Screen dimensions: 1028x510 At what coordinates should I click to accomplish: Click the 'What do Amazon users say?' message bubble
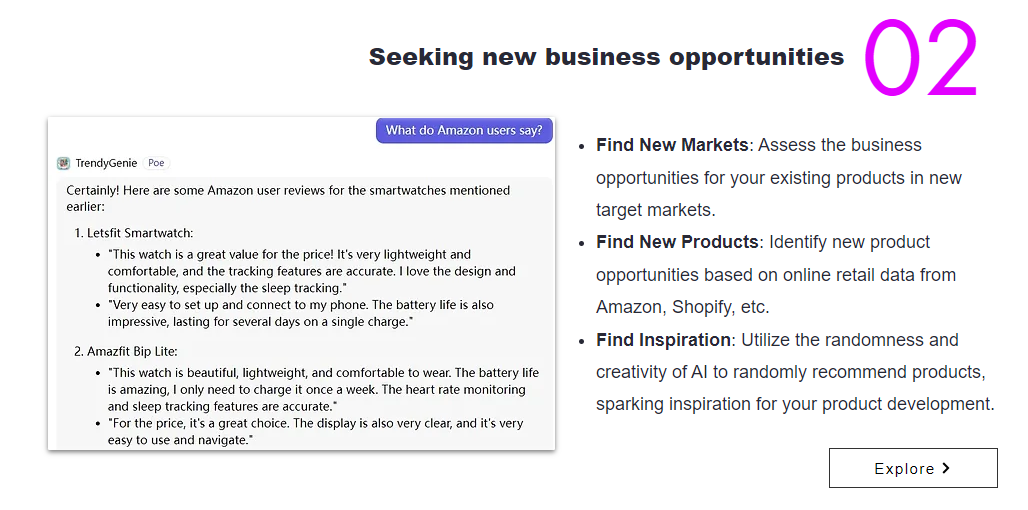[464, 130]
